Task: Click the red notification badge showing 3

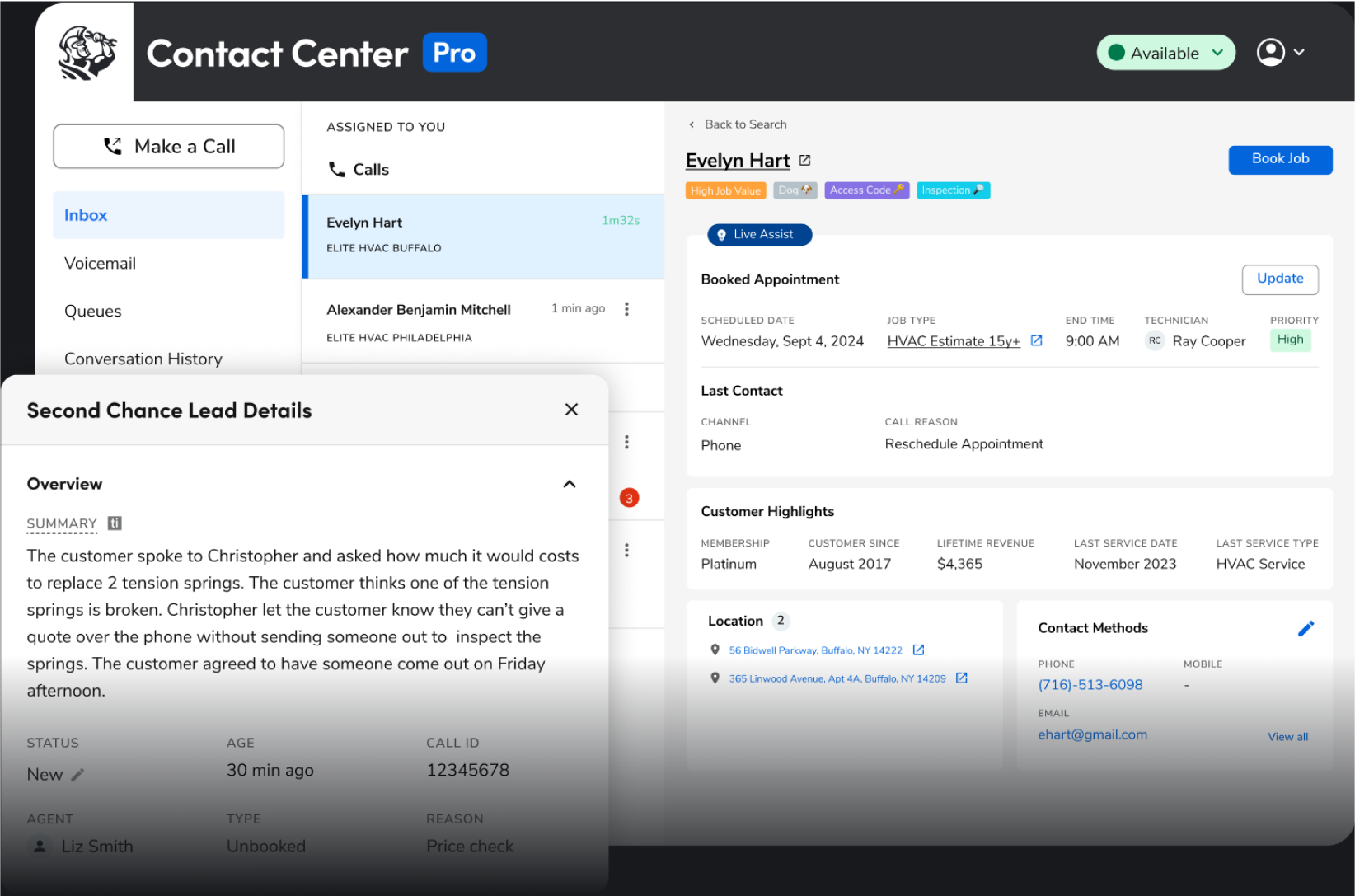Action: click(x=629, y=498)
